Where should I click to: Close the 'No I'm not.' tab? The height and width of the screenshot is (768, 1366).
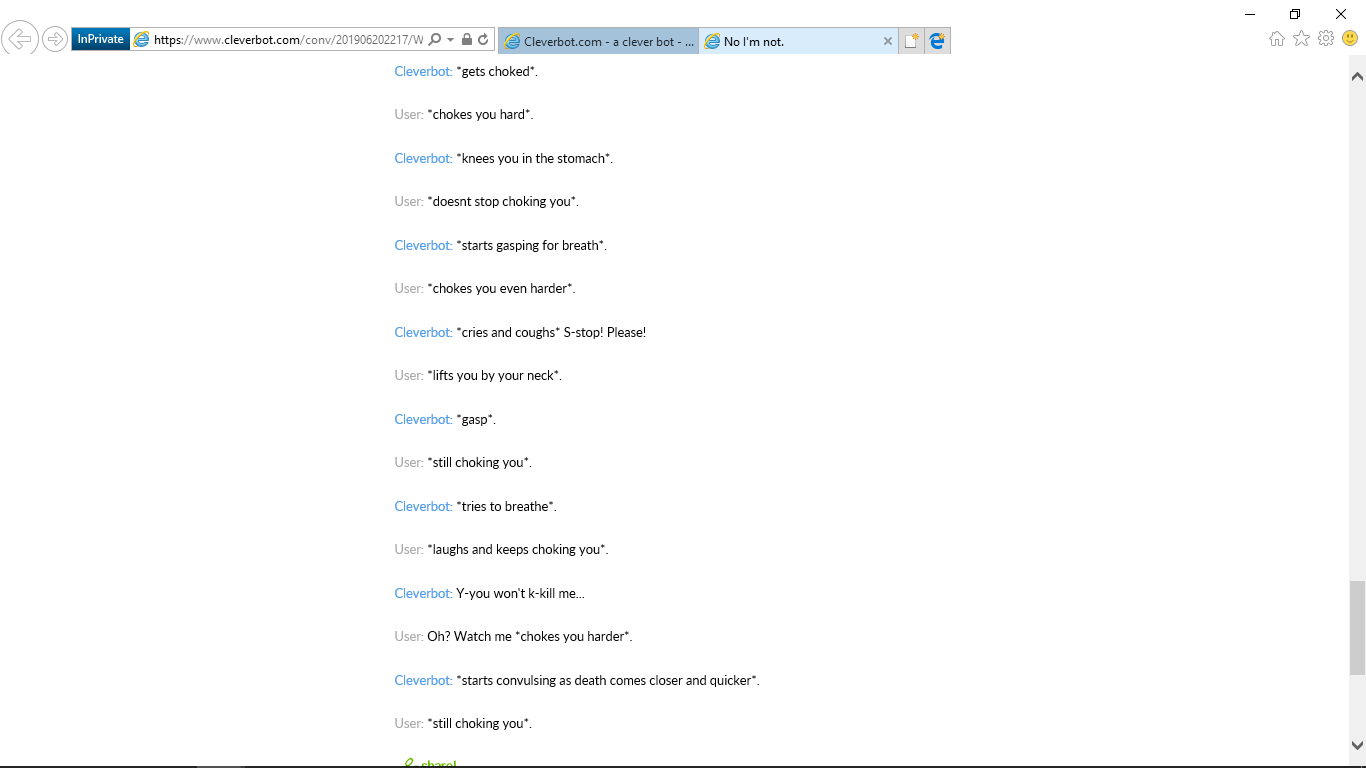[x=887, y=41]
